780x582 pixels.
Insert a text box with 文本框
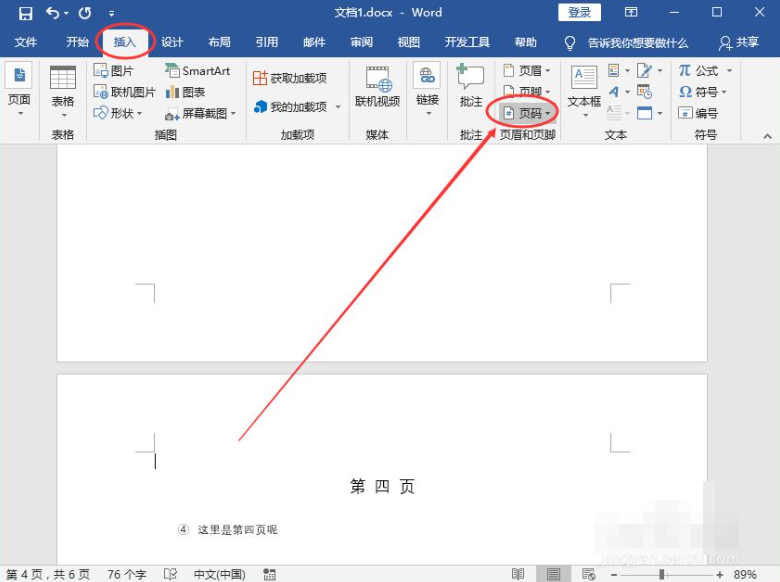pos(584,86)
